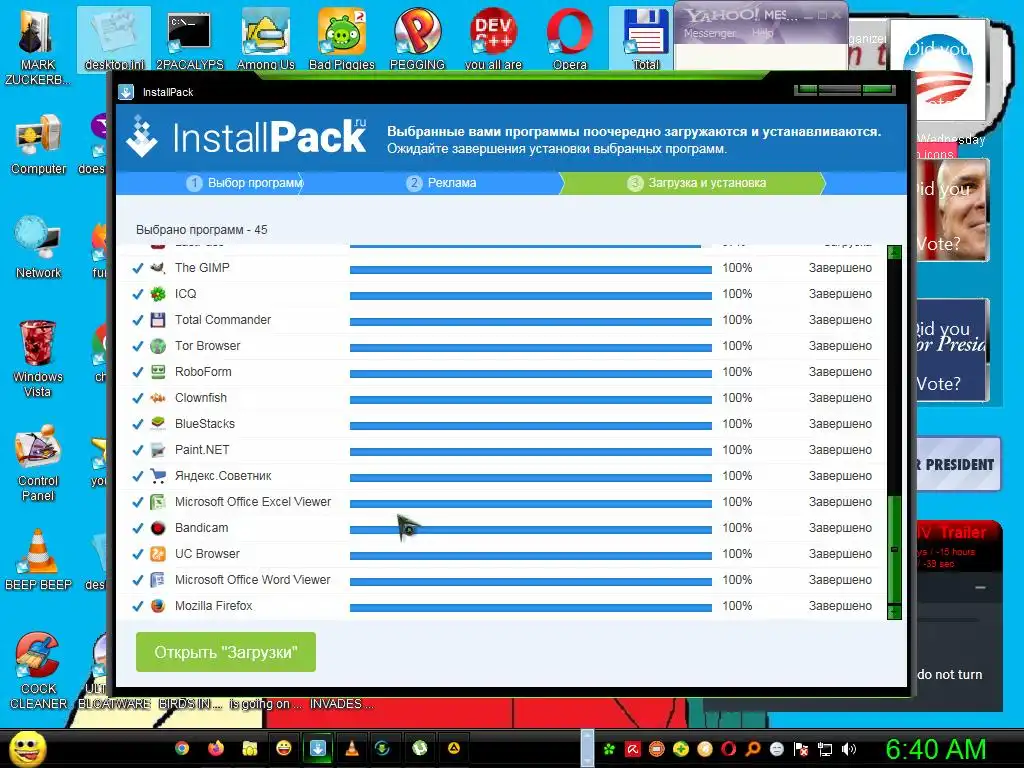Click the Выбрано программ - 45 label
The image size is (1024, 768).
[202, 230]
